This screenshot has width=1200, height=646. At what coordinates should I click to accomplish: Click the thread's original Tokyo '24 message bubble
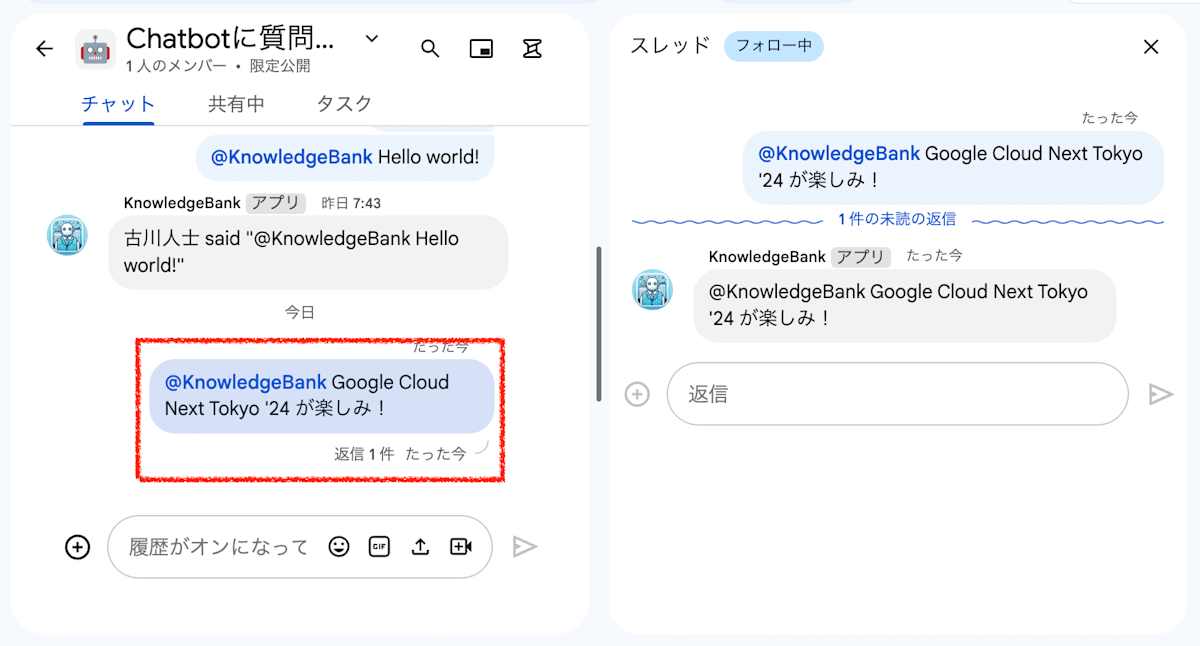[x=953, y=167]
